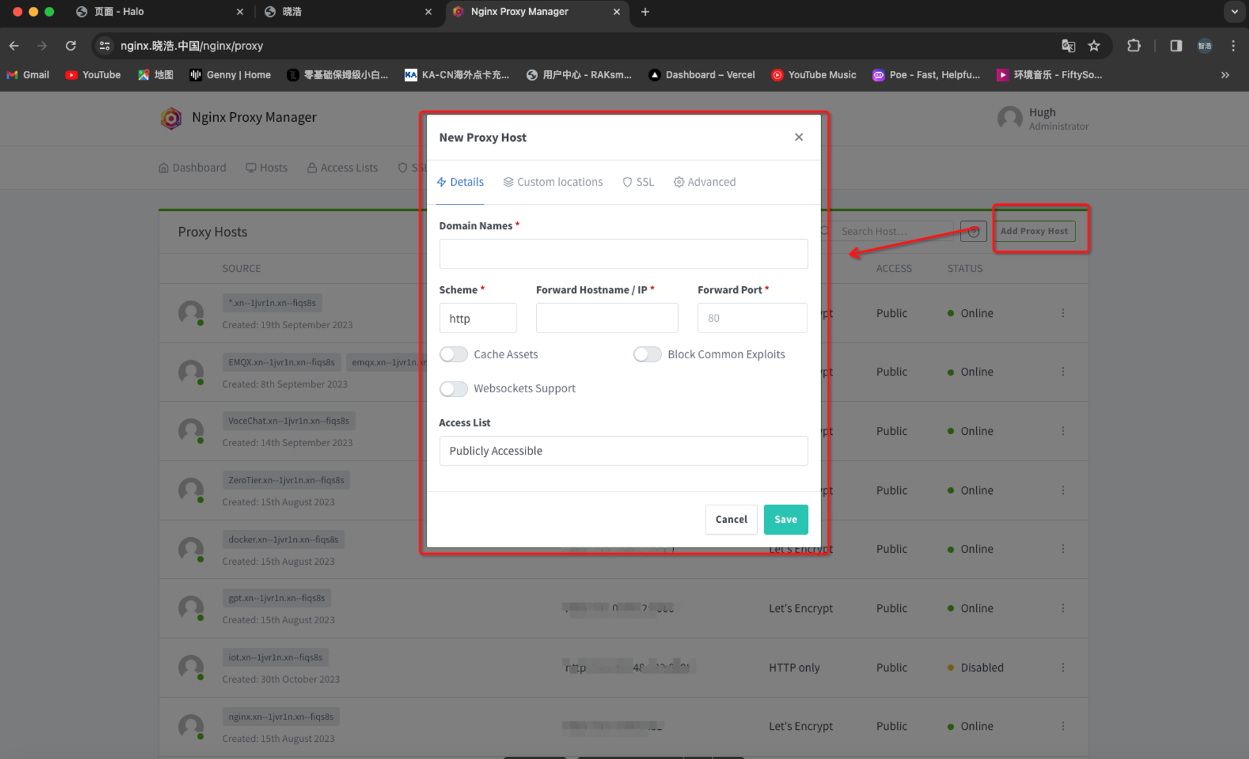Turn on Block Common Exploits switch
1249x759 pixels.
[x=647, y=354]
